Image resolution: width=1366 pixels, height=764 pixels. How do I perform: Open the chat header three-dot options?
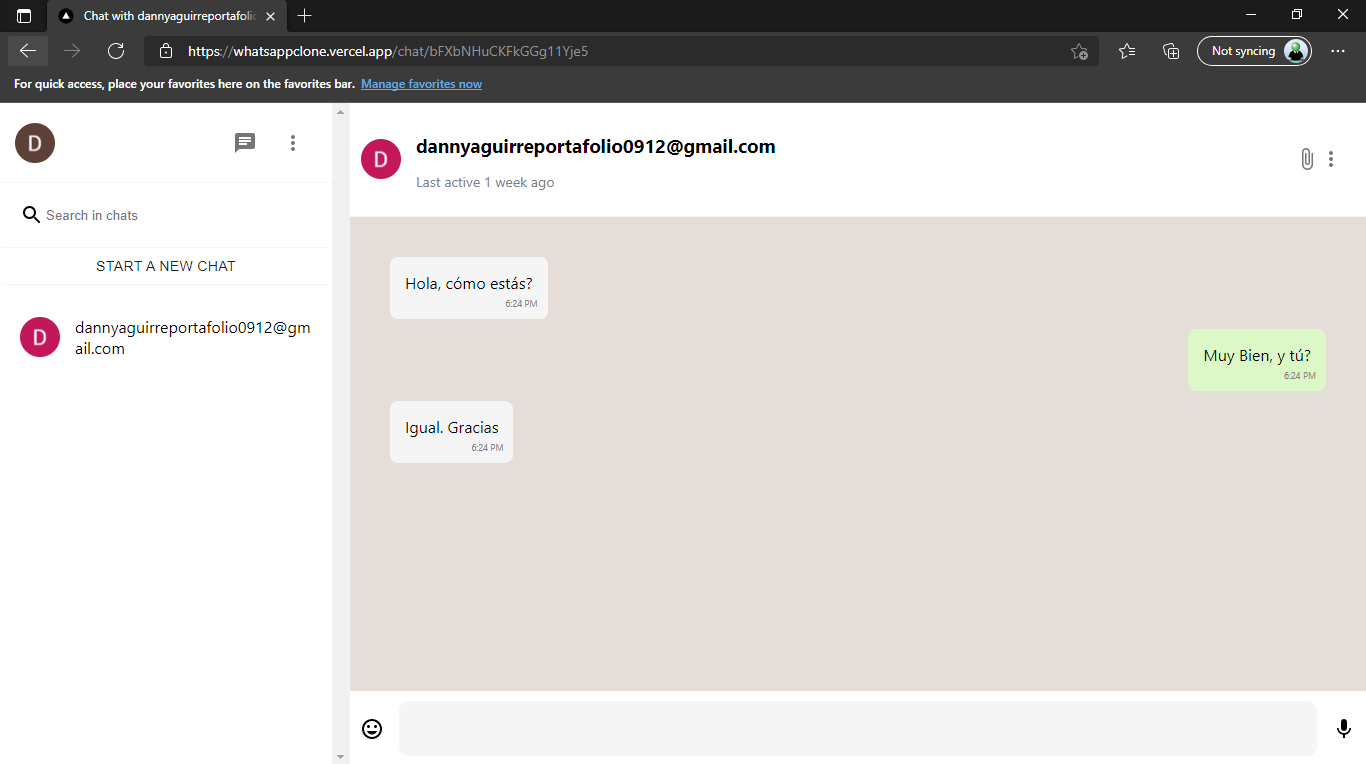click(1331, 159)
